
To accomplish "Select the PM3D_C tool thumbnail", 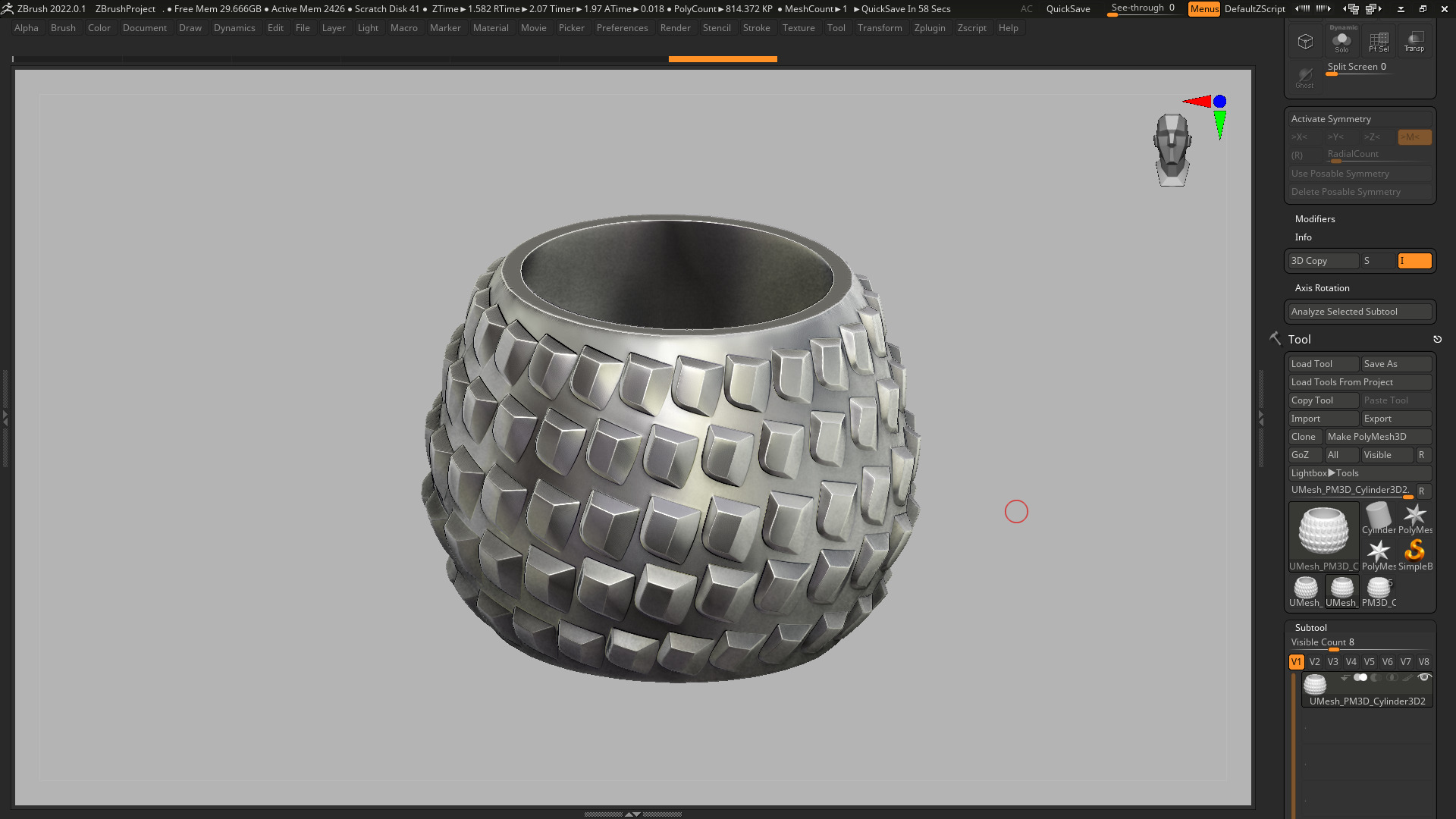I will (x=1379, y=591).
